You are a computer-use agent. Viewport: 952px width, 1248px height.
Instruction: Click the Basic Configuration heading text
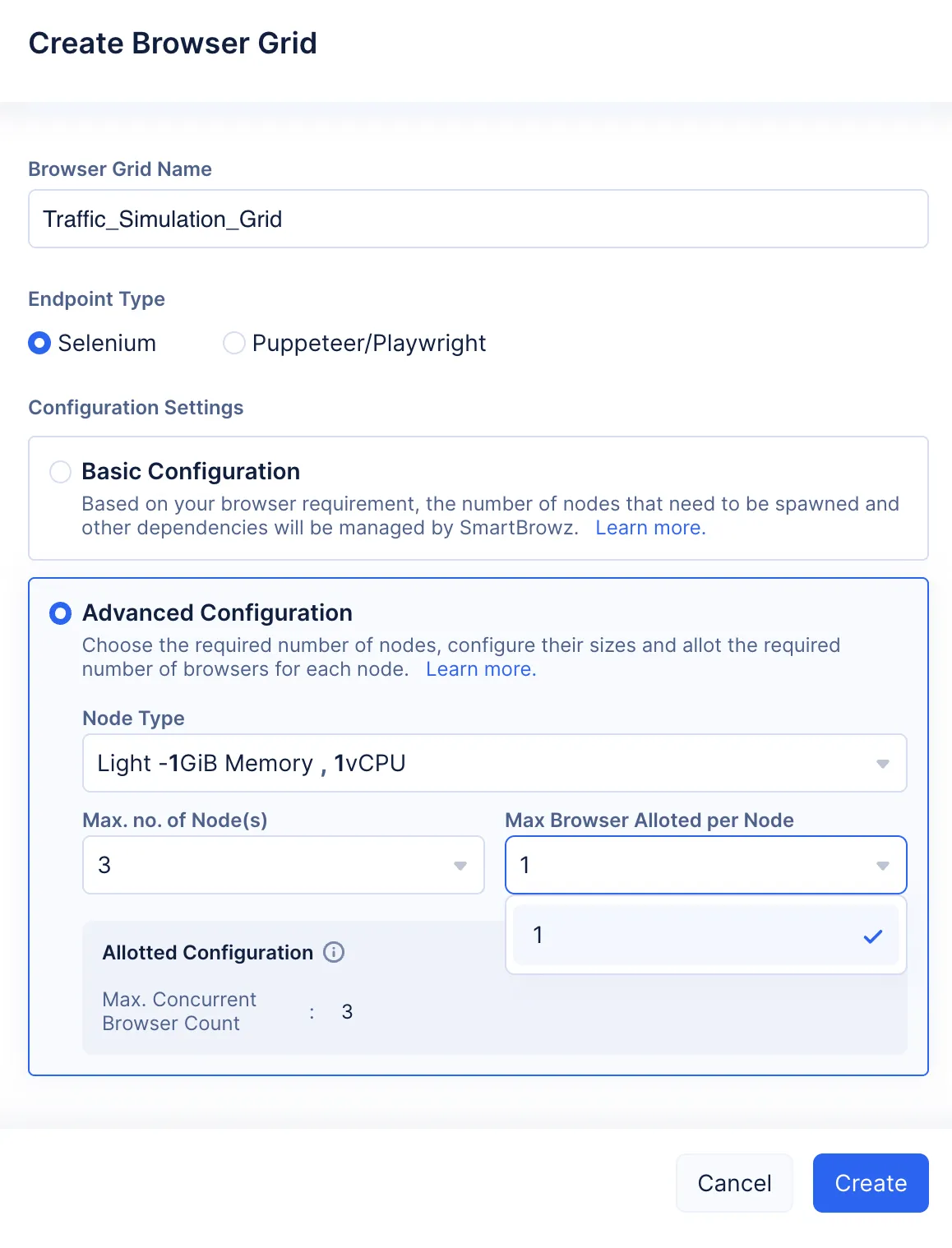click(x=191, y=472)
